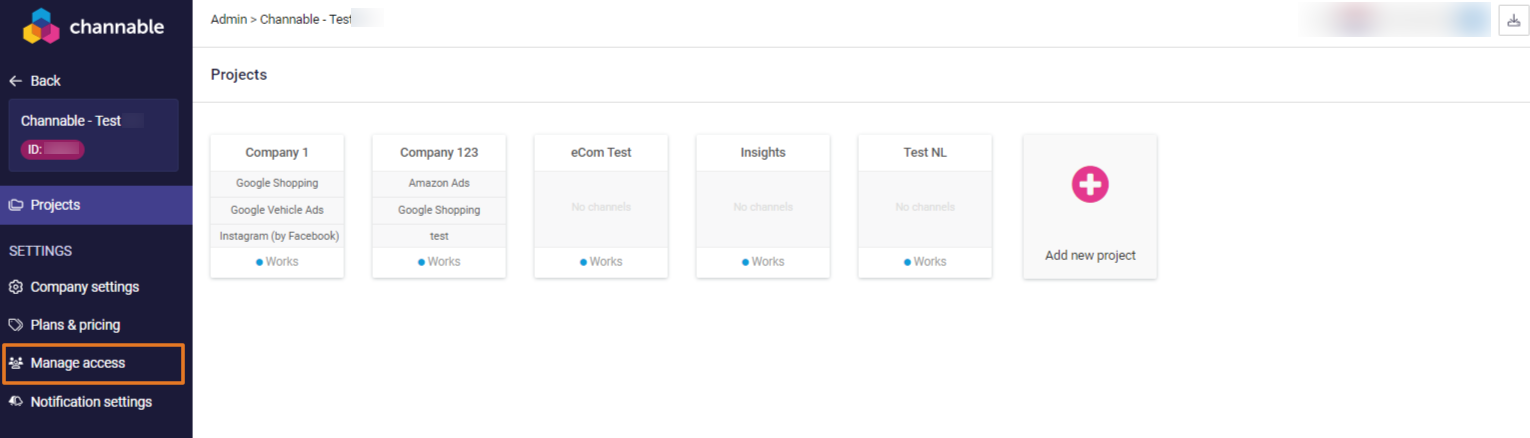This screenshot has width=1530, height=438.
Task: Open the Insights project card
Action: (763, 153)
